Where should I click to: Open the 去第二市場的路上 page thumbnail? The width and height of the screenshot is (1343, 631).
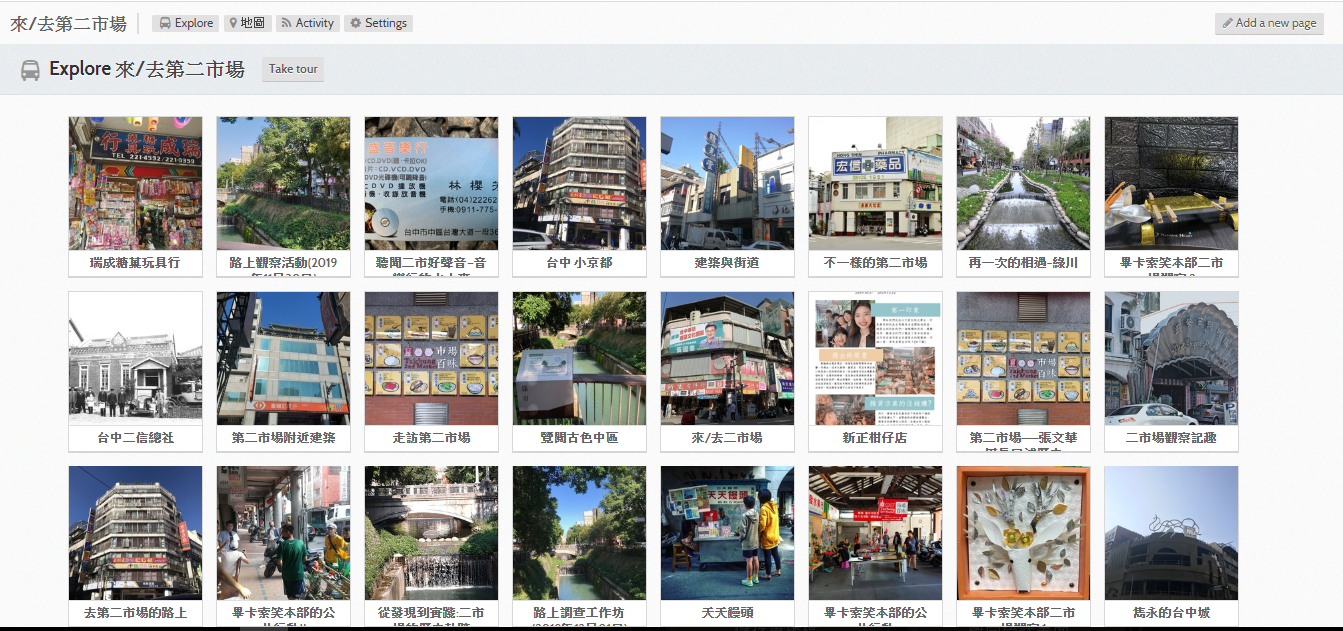click(x=135, y=533)
